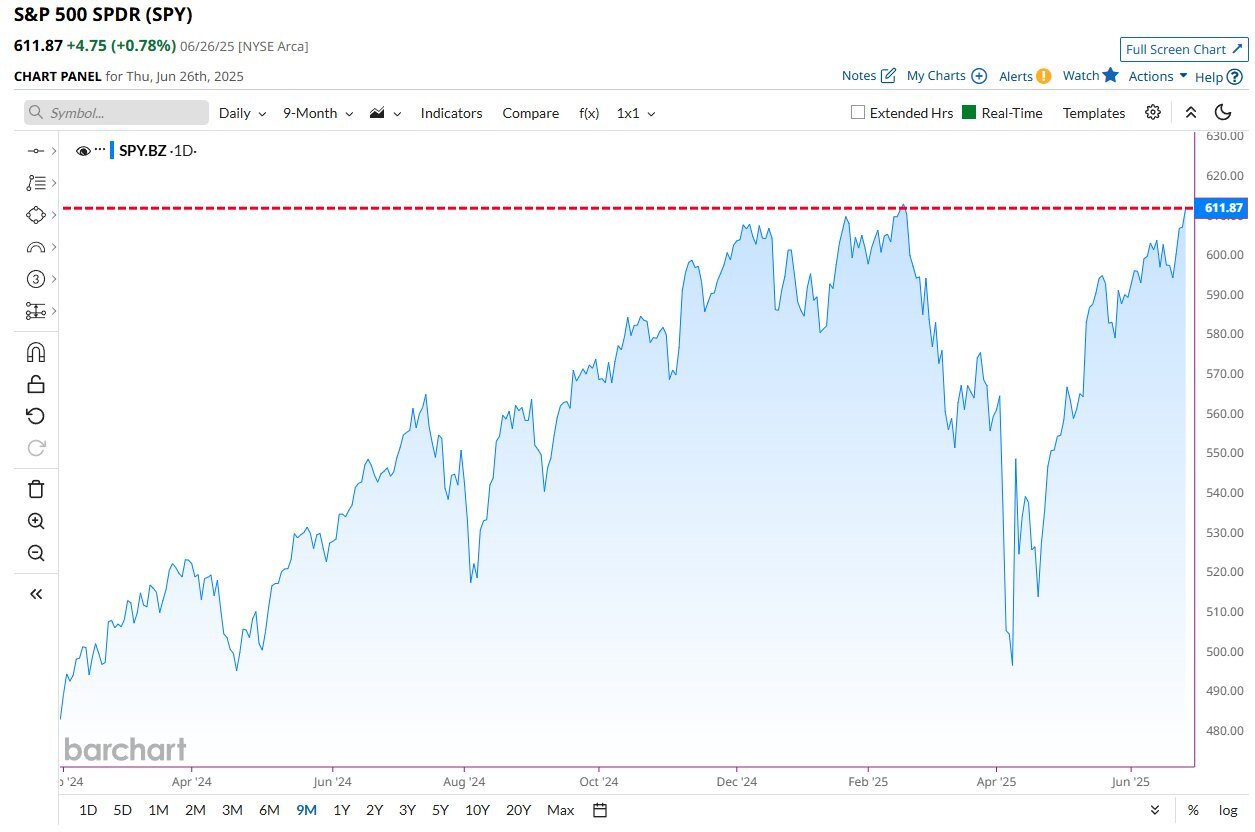Open the f(x) expressions button
The height and width of the screenshot is (832, 1255).
coord(589,113)
